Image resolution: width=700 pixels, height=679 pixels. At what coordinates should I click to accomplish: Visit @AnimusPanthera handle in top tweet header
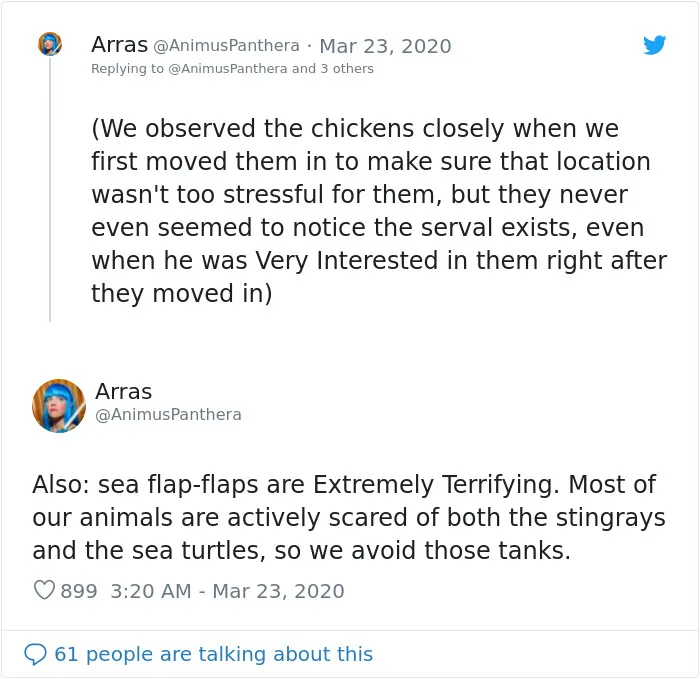tap(226, 46)
